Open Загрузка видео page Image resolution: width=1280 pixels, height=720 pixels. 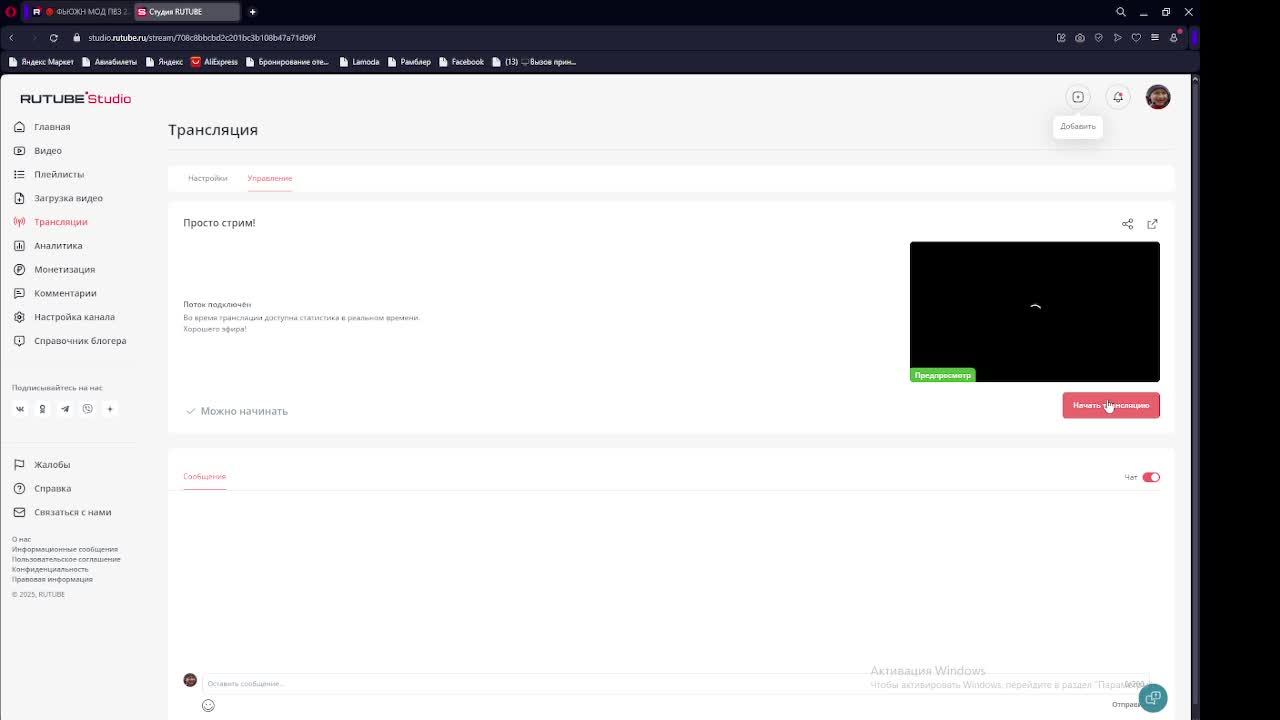click(58, 198)
